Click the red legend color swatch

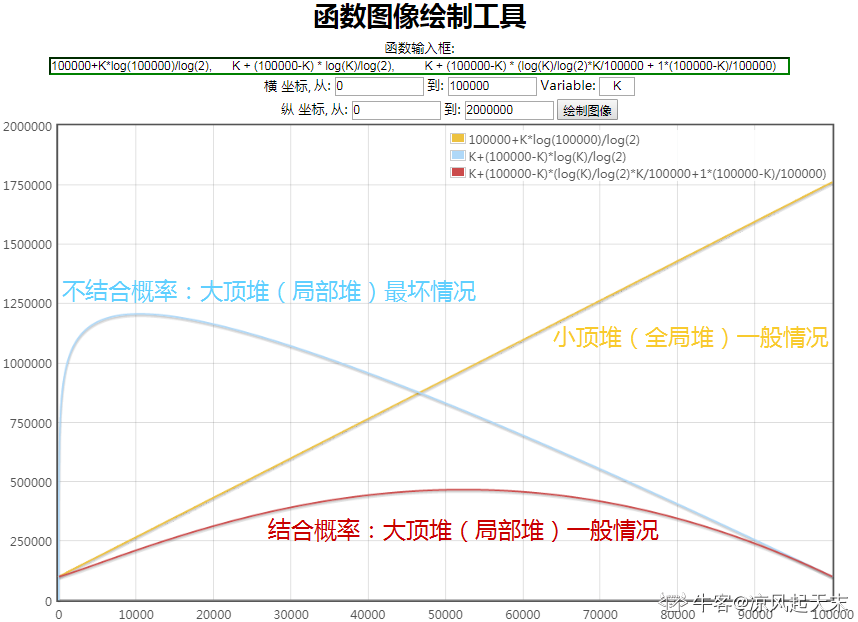pos(458,173)
